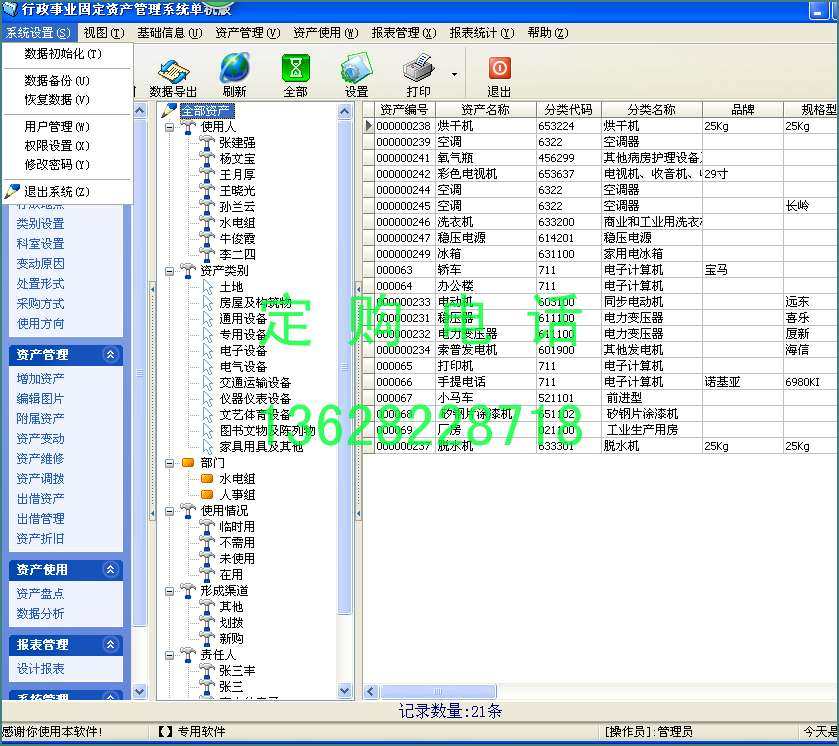Click the orange folder icon beside 部门
The height and width of the screenshot is (746, 839).
coord(188,462)
